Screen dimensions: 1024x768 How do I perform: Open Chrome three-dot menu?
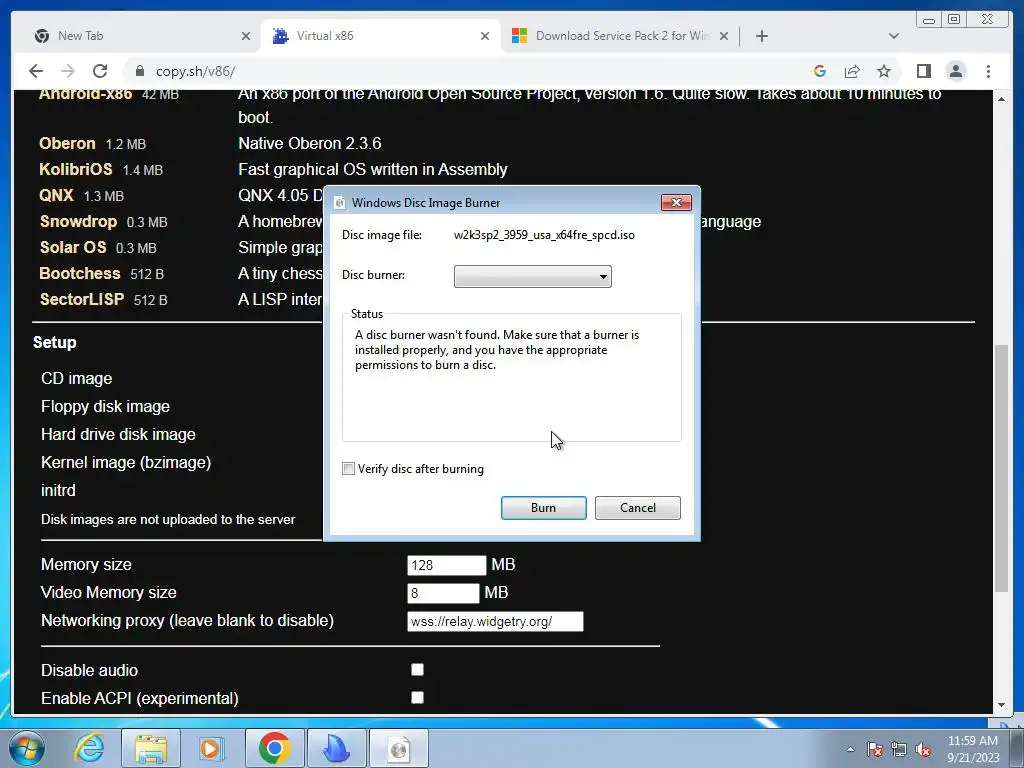point(988,71)
